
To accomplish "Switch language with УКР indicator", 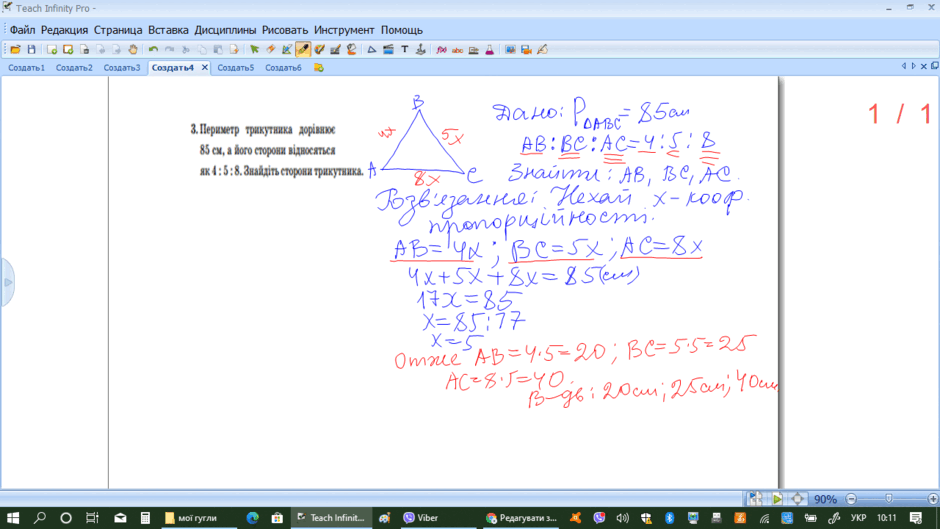I will pyautogui.click(x=858, y=518).
